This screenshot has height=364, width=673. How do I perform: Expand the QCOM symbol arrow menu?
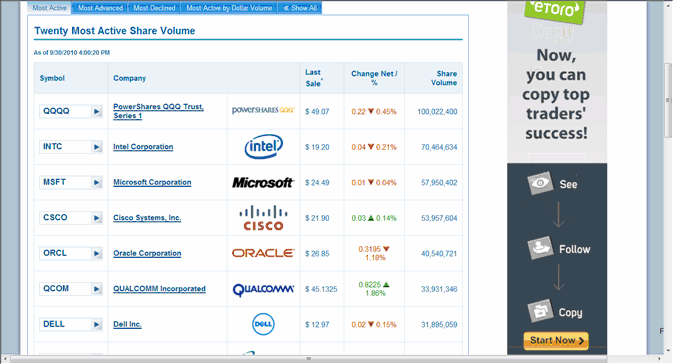click(97, 289)
